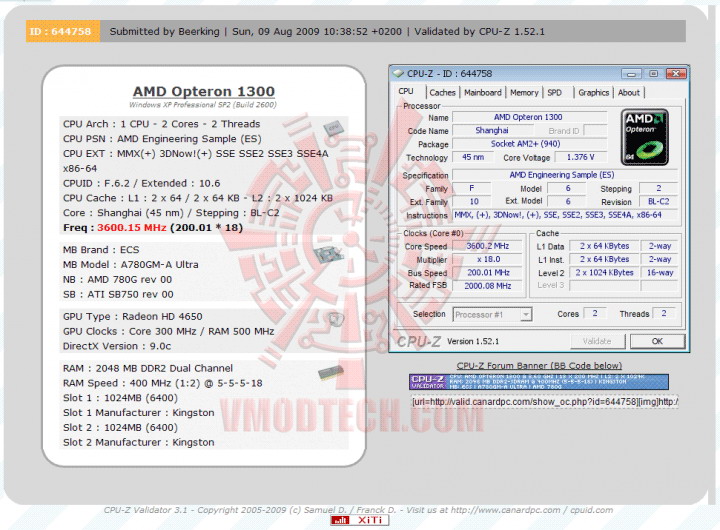
Task: Click the Bus Speed 200.01 MHz value
Action: coord(488,273)
